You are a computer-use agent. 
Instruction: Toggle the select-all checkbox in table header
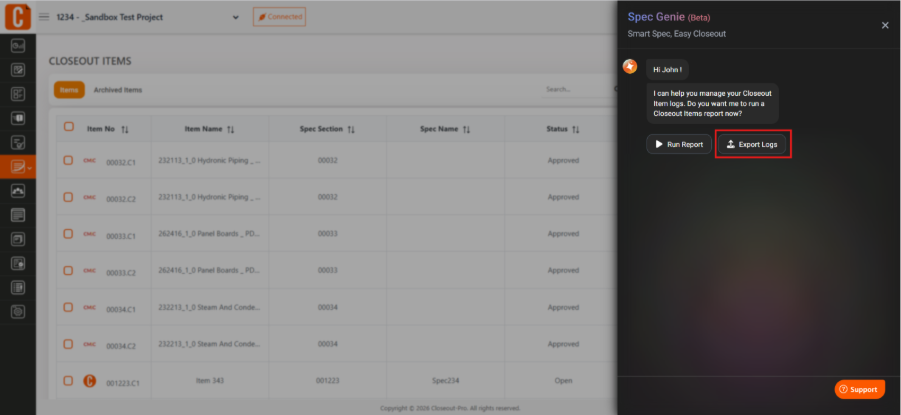coord(68,127)
